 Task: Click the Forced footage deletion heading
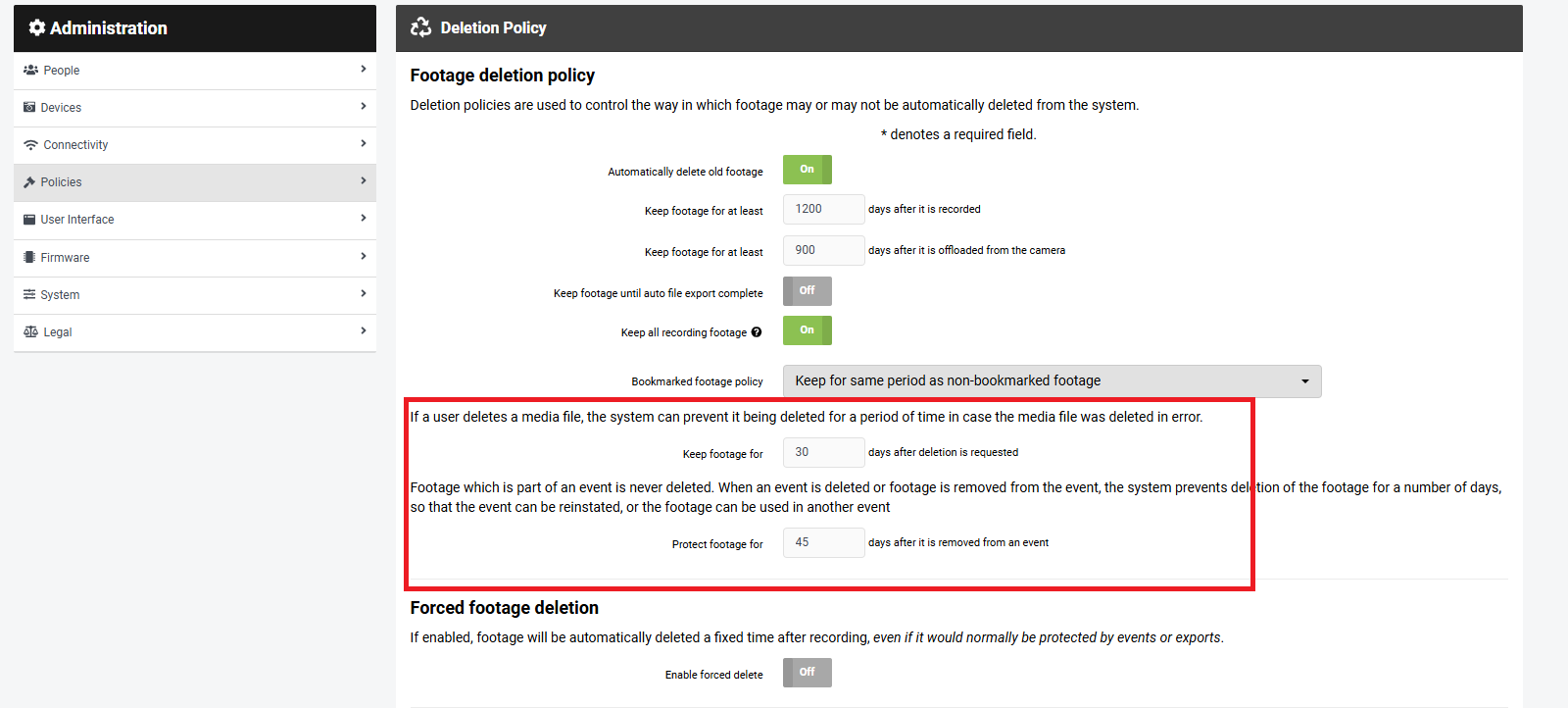point(505,608)
